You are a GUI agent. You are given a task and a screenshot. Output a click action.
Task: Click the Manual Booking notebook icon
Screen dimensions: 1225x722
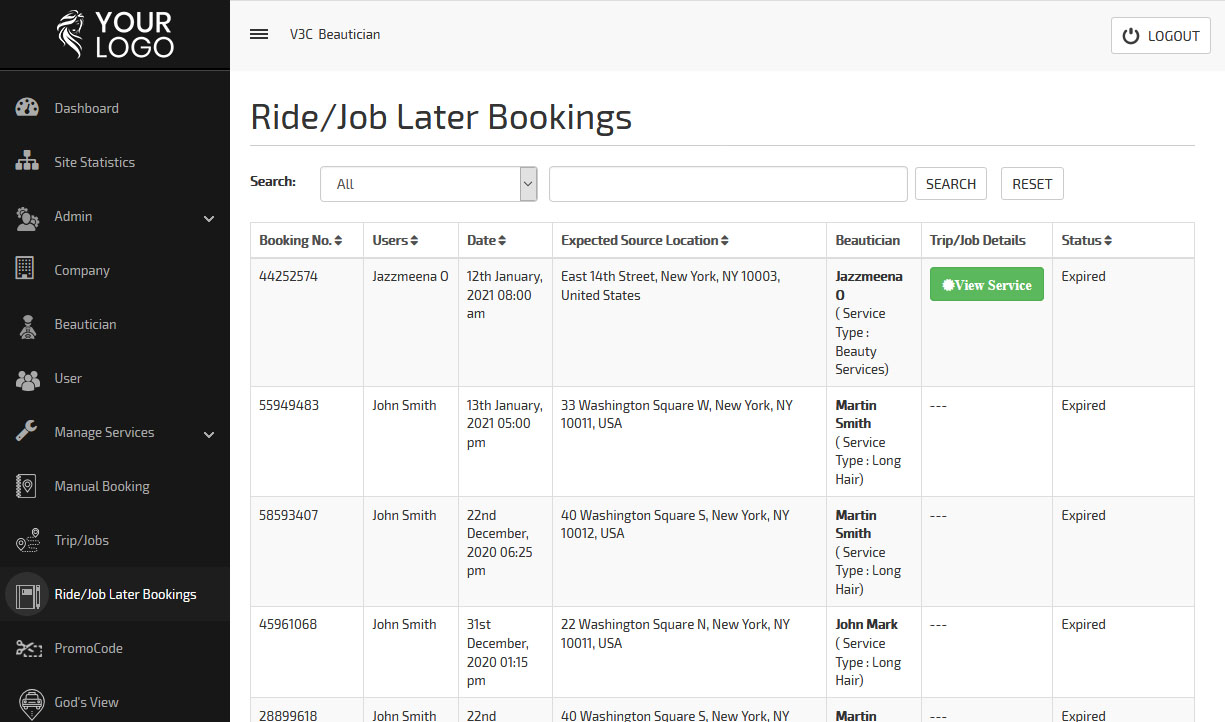[26, 486]
